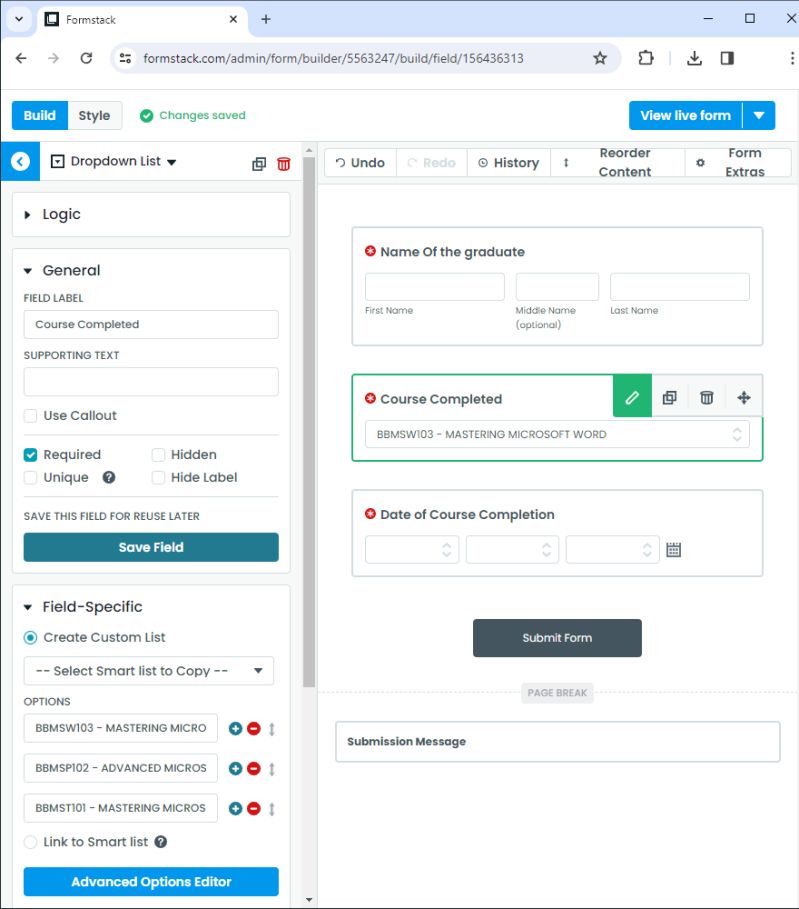Switch to the Style tab

point(95,115)
